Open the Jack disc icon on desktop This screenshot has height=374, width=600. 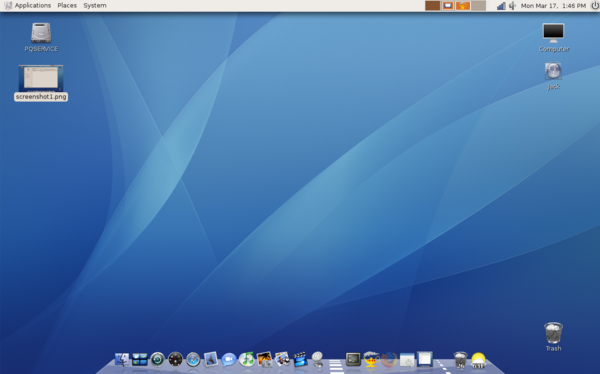click(x=553, y=76)
